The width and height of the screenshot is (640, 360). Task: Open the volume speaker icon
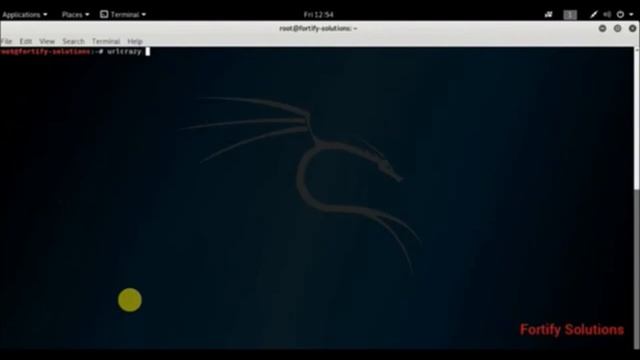click(x=607, y=15)
